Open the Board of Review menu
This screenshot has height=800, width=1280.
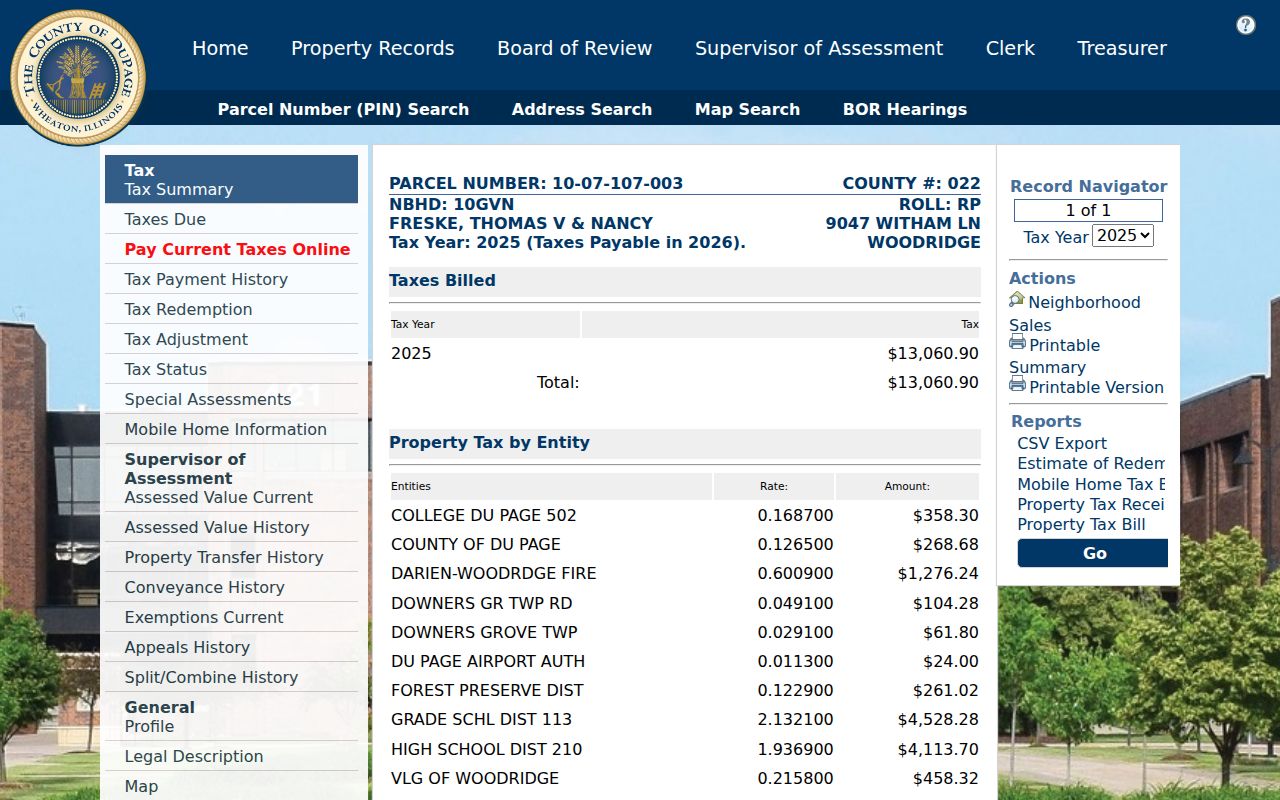coord(574,48)
